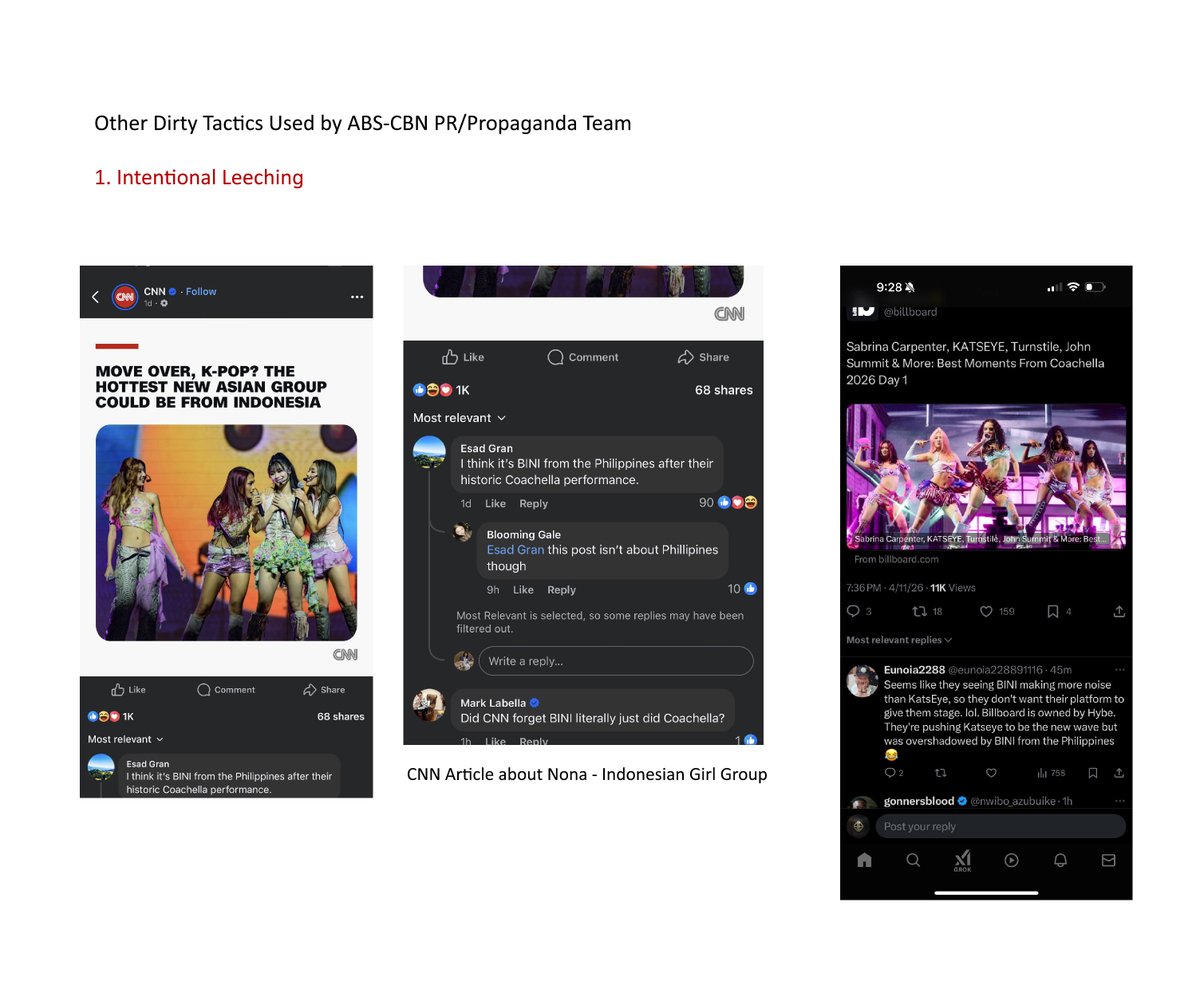Tap Comment directly under the Indonesia headline photo
The width and height of the screenshot is (1200, 993).
pyautogui.click(x=226, y=689)
